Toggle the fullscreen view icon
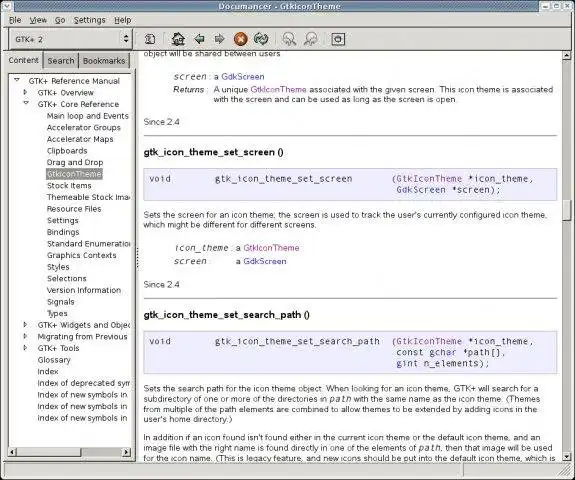Image resolution: width=575 pixels, height=480 pixels. point(338,39)
